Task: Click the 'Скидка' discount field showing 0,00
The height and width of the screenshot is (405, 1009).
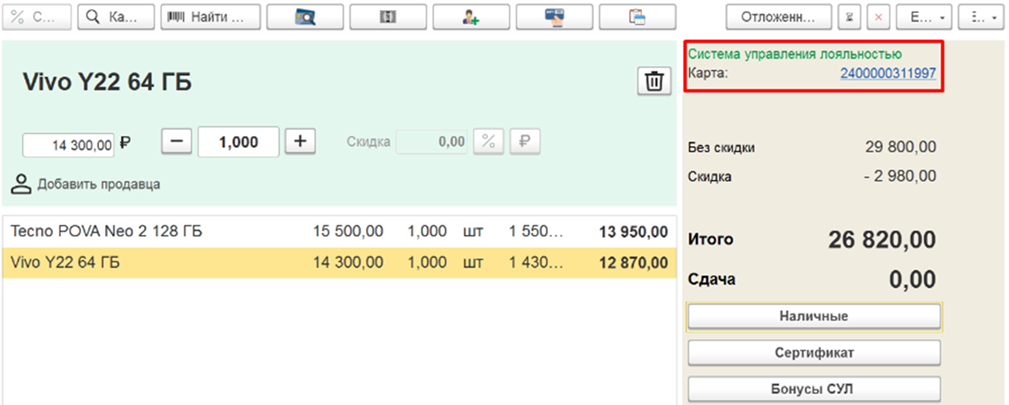Action: 432,142
